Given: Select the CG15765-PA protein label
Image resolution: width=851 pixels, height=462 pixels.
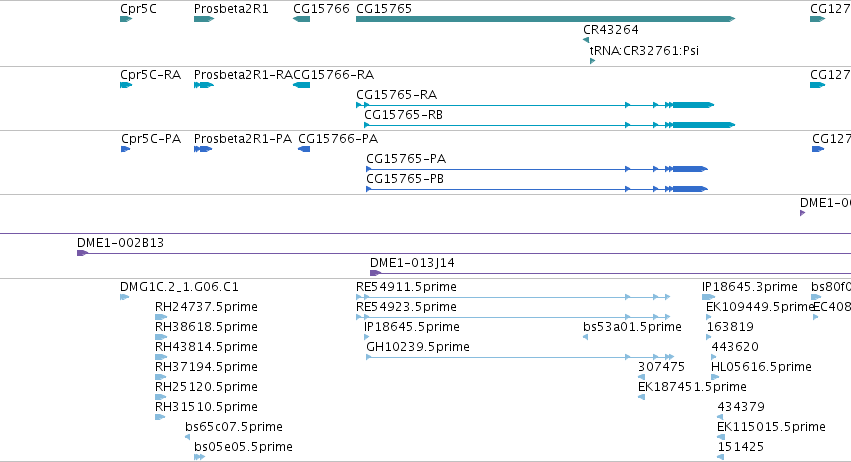Looking at the screenshot, I should click(x=406, y=159).
